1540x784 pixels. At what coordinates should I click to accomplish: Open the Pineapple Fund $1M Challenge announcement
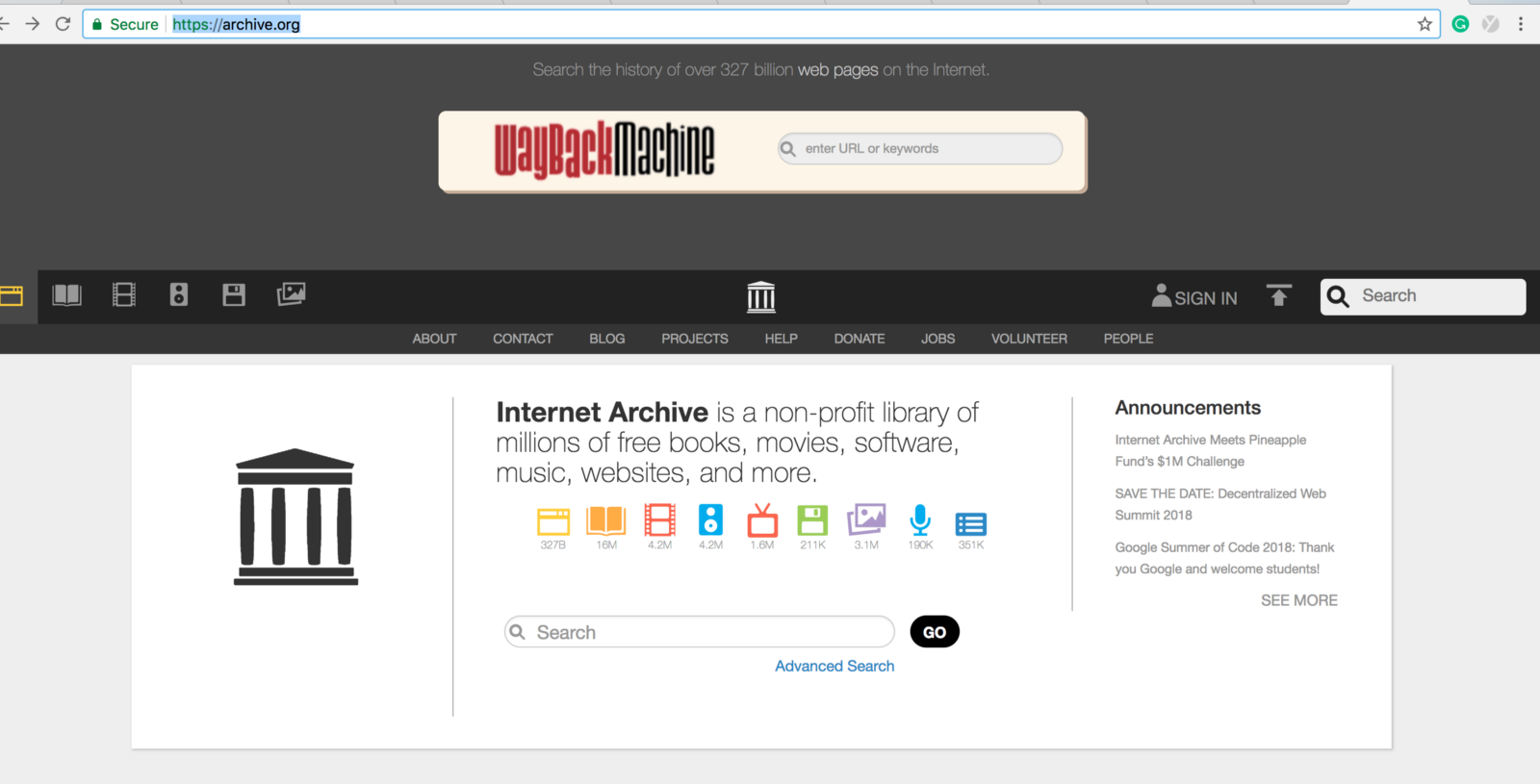click(x=1211, y=450)
